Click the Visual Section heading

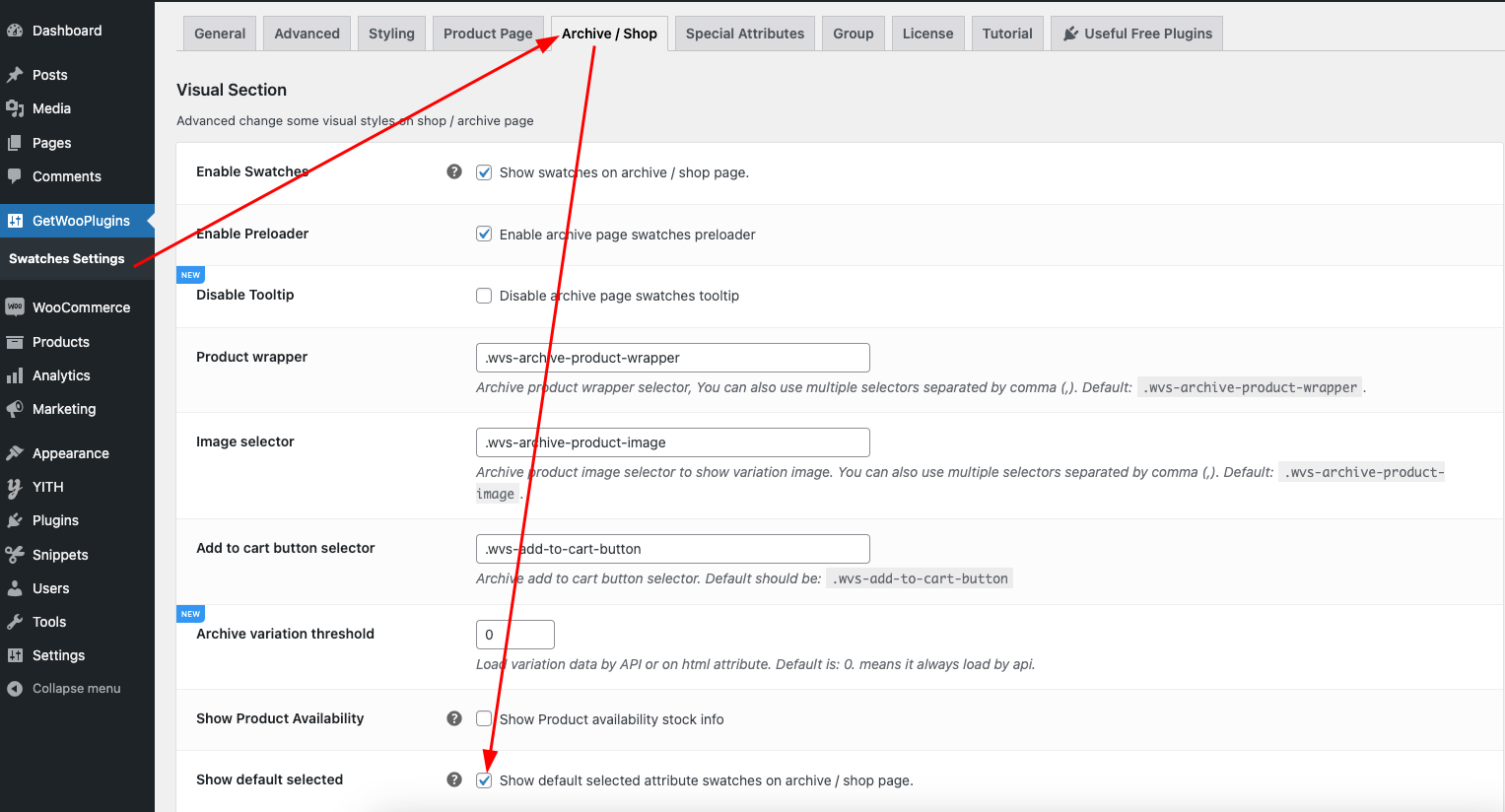click(x=232, y=90)
